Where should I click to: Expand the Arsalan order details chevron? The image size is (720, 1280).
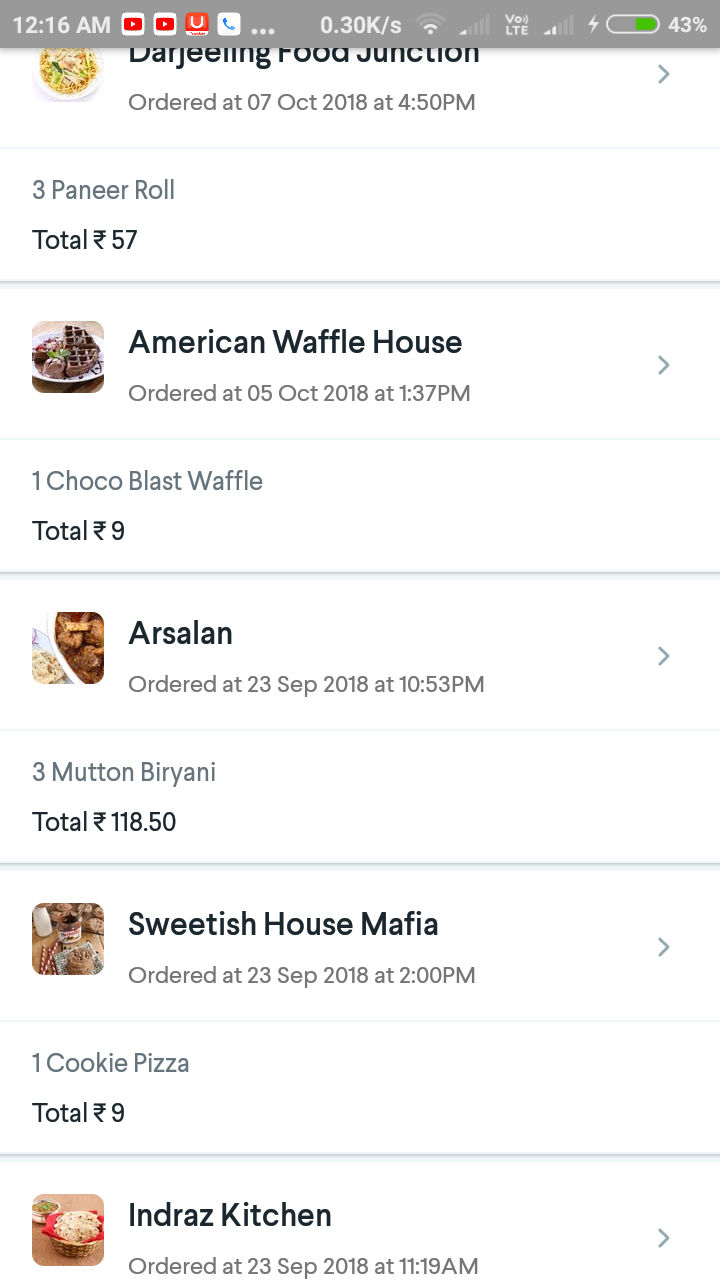pyautogui.click(x=663, y=656)
